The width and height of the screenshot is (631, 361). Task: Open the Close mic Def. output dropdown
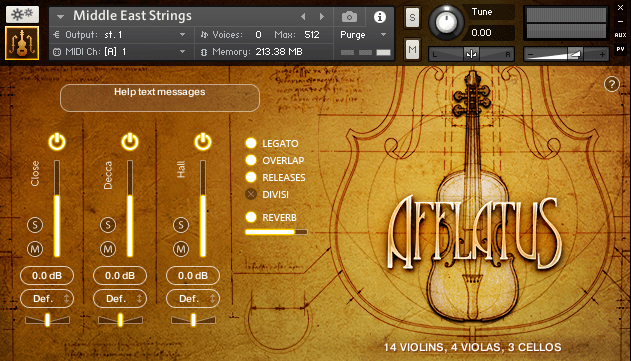click(47, 299)
